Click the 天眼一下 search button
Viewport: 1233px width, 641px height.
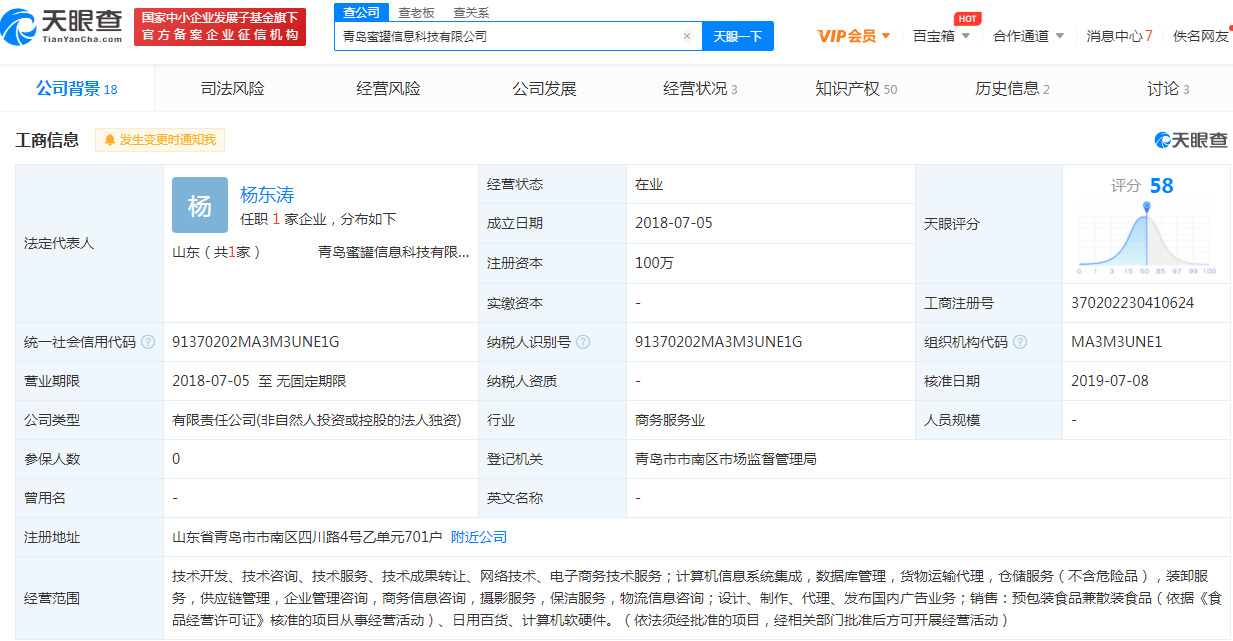[737, 35]
